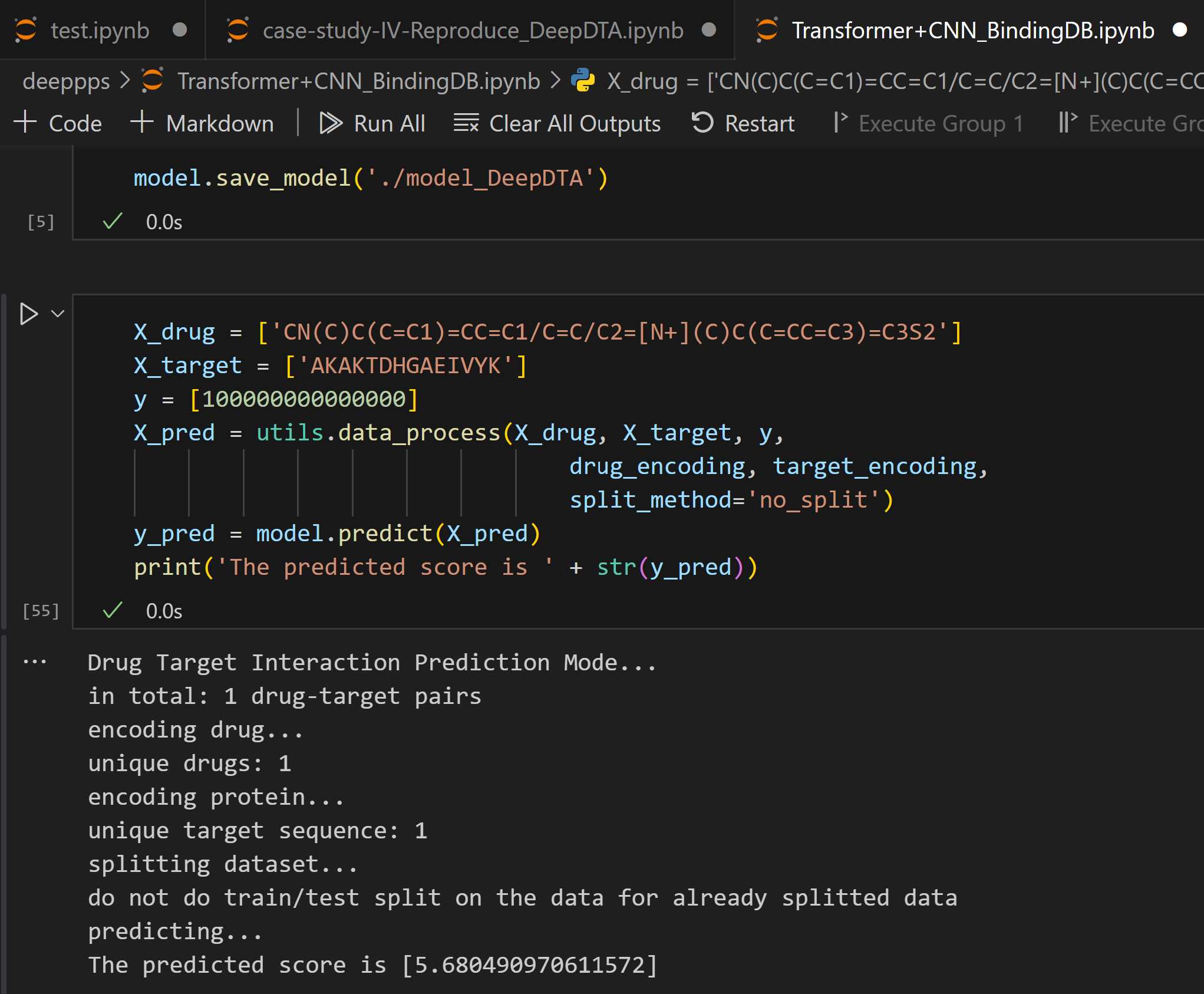1204x994 pixels.
Task: Collapse the cell output using the ellipsis toggle
Action: tap(35, 661)
